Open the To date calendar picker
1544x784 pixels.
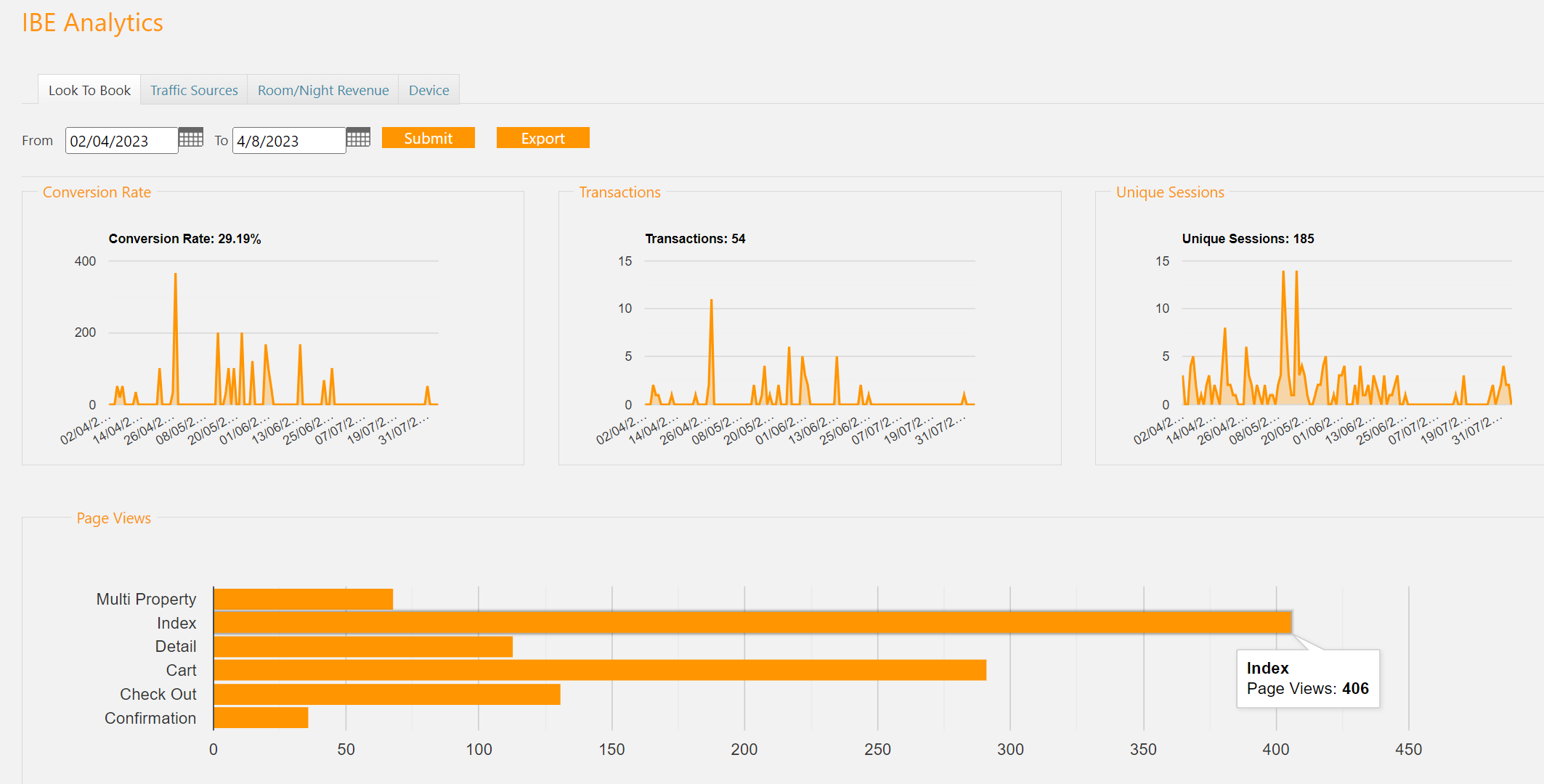tap(358, 138)
